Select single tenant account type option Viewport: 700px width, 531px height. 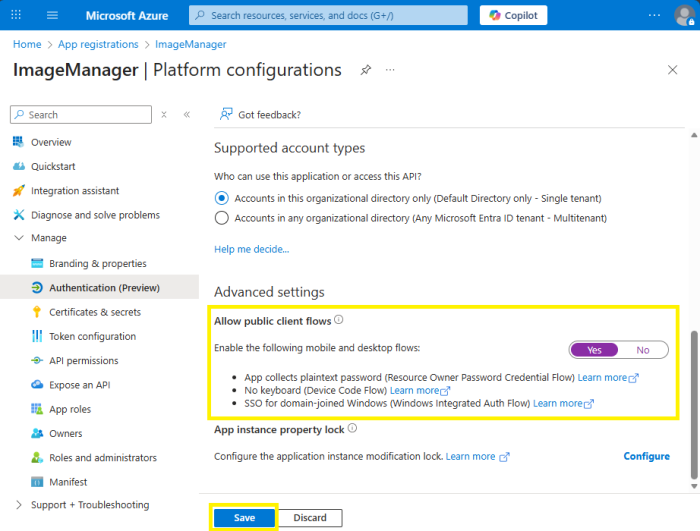click(222, 198)
